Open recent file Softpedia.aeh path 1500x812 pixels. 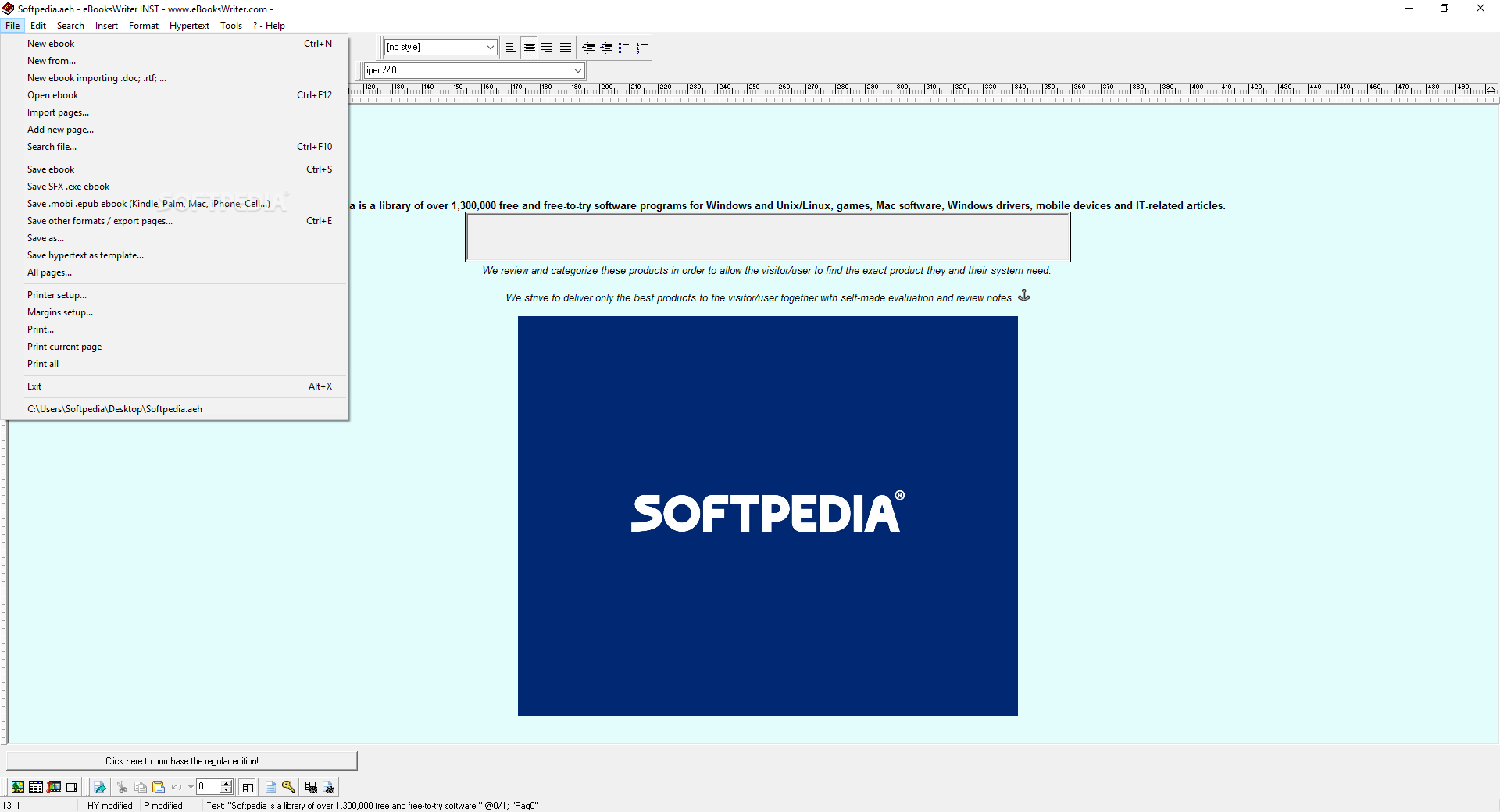[175, 409]
